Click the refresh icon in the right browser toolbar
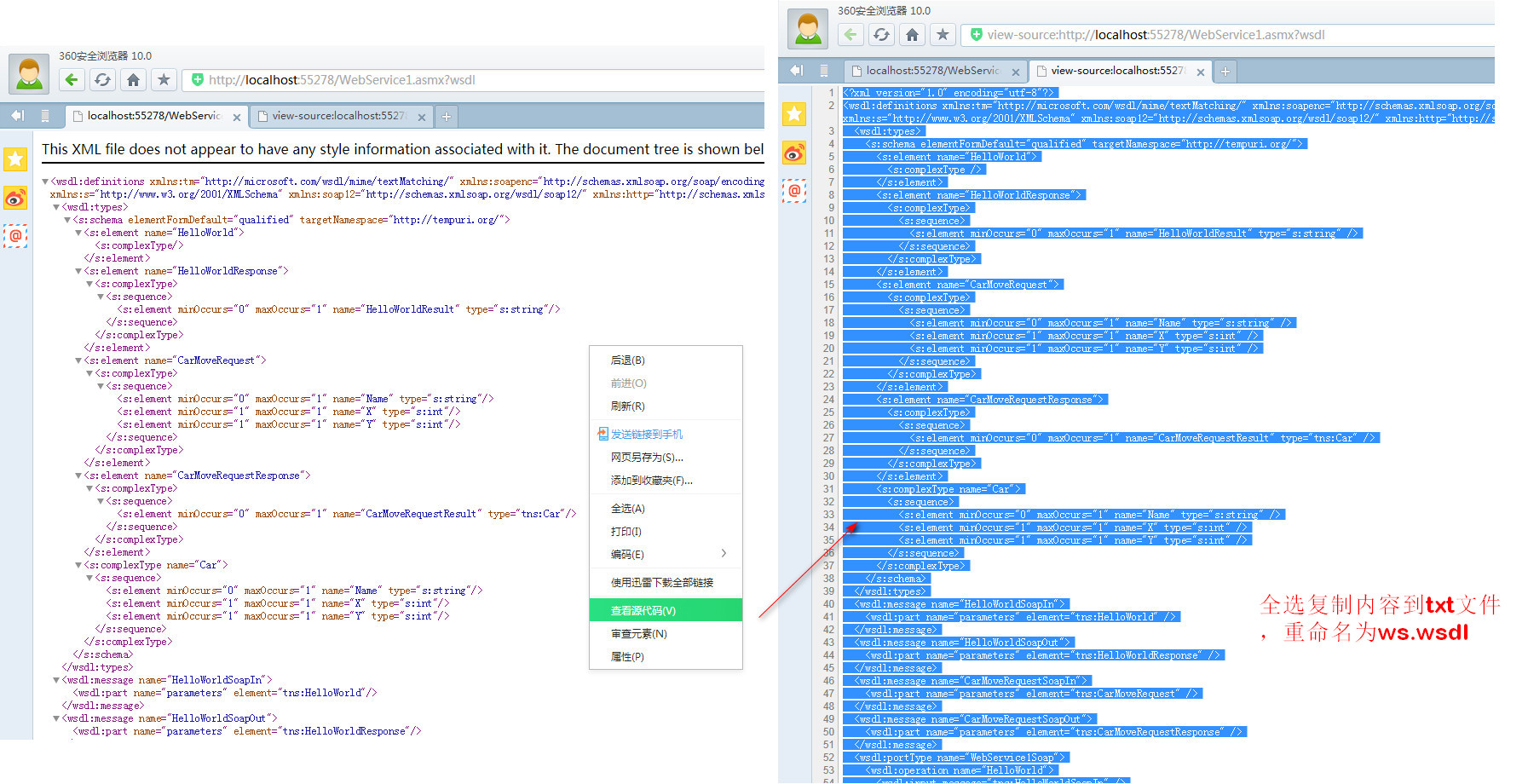1528x784 pixels. point(881,35)
